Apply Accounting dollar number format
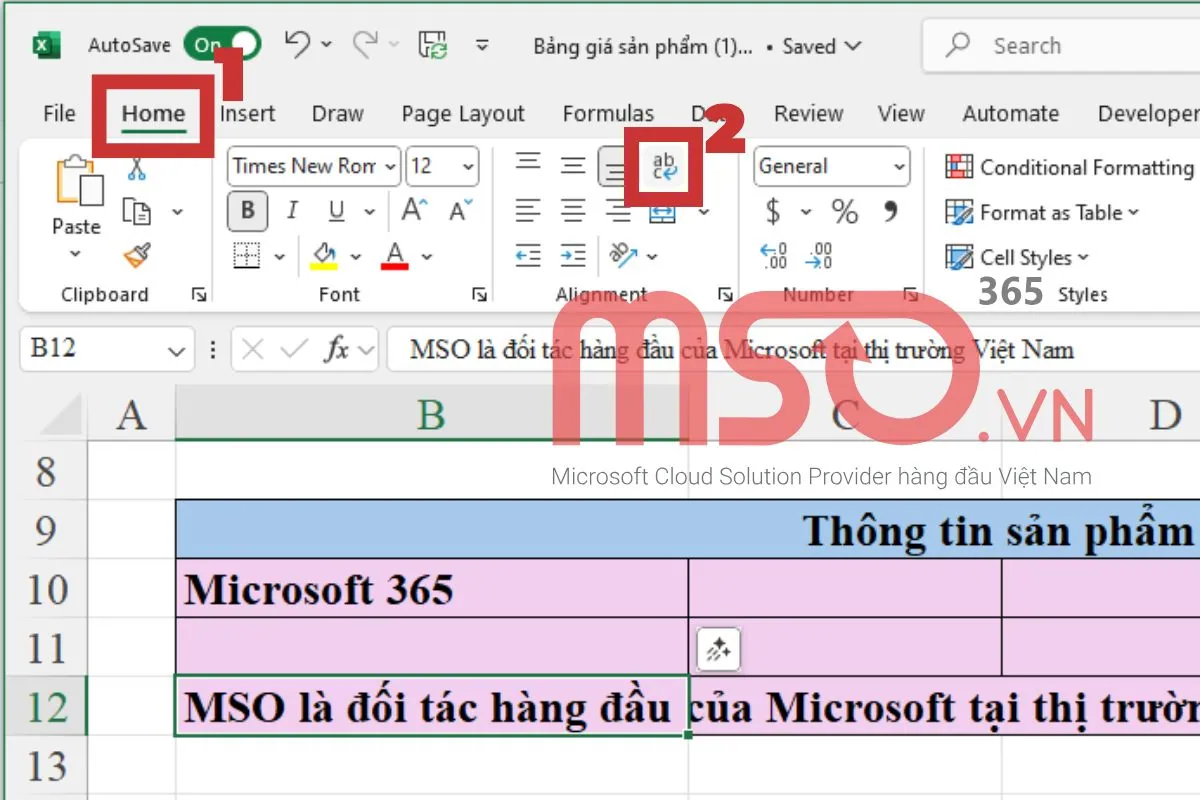 pos(773,211)
